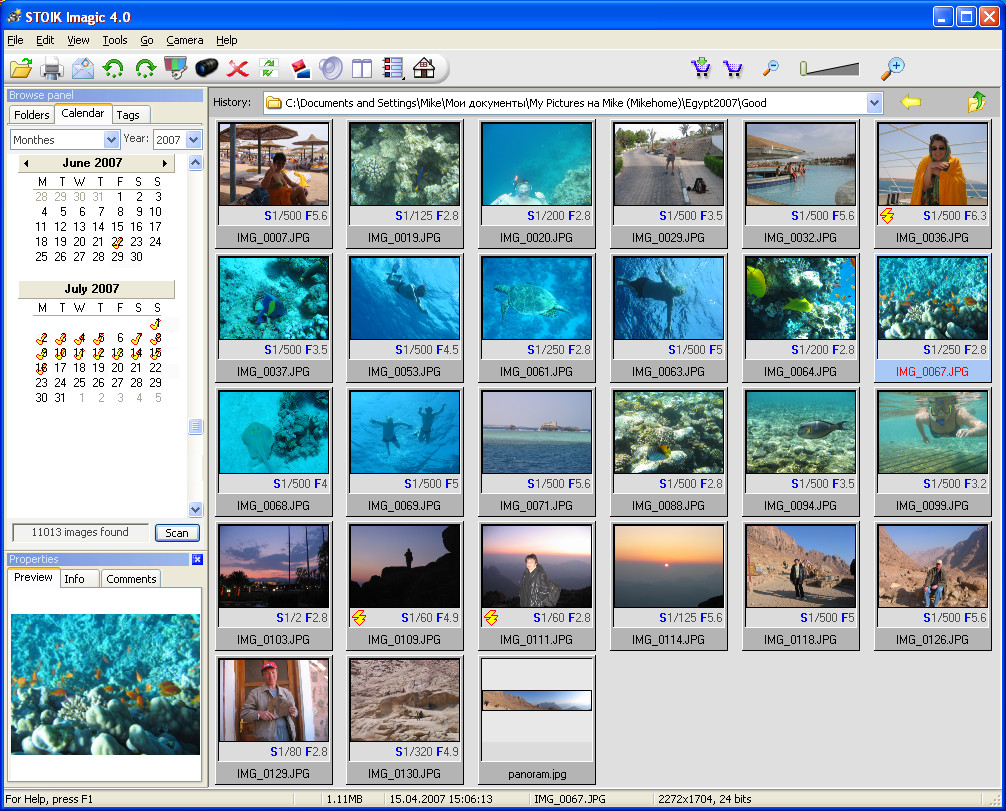1006x811 pixels.
Task: Click the IMG_0067.JPG red file name
Action: [x=932, y=371]
